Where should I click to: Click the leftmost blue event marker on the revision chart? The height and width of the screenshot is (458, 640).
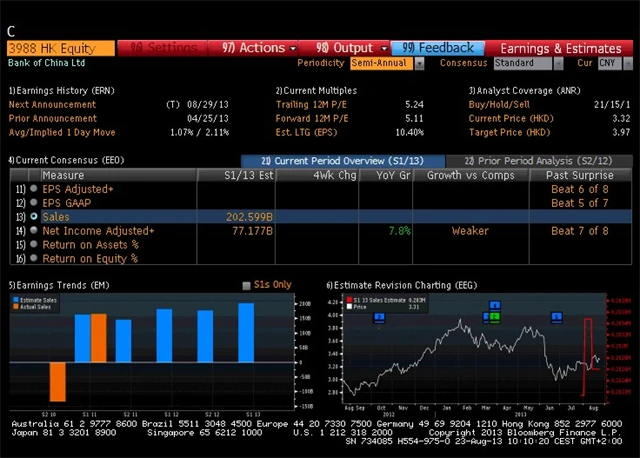click(x=379, y=317)
